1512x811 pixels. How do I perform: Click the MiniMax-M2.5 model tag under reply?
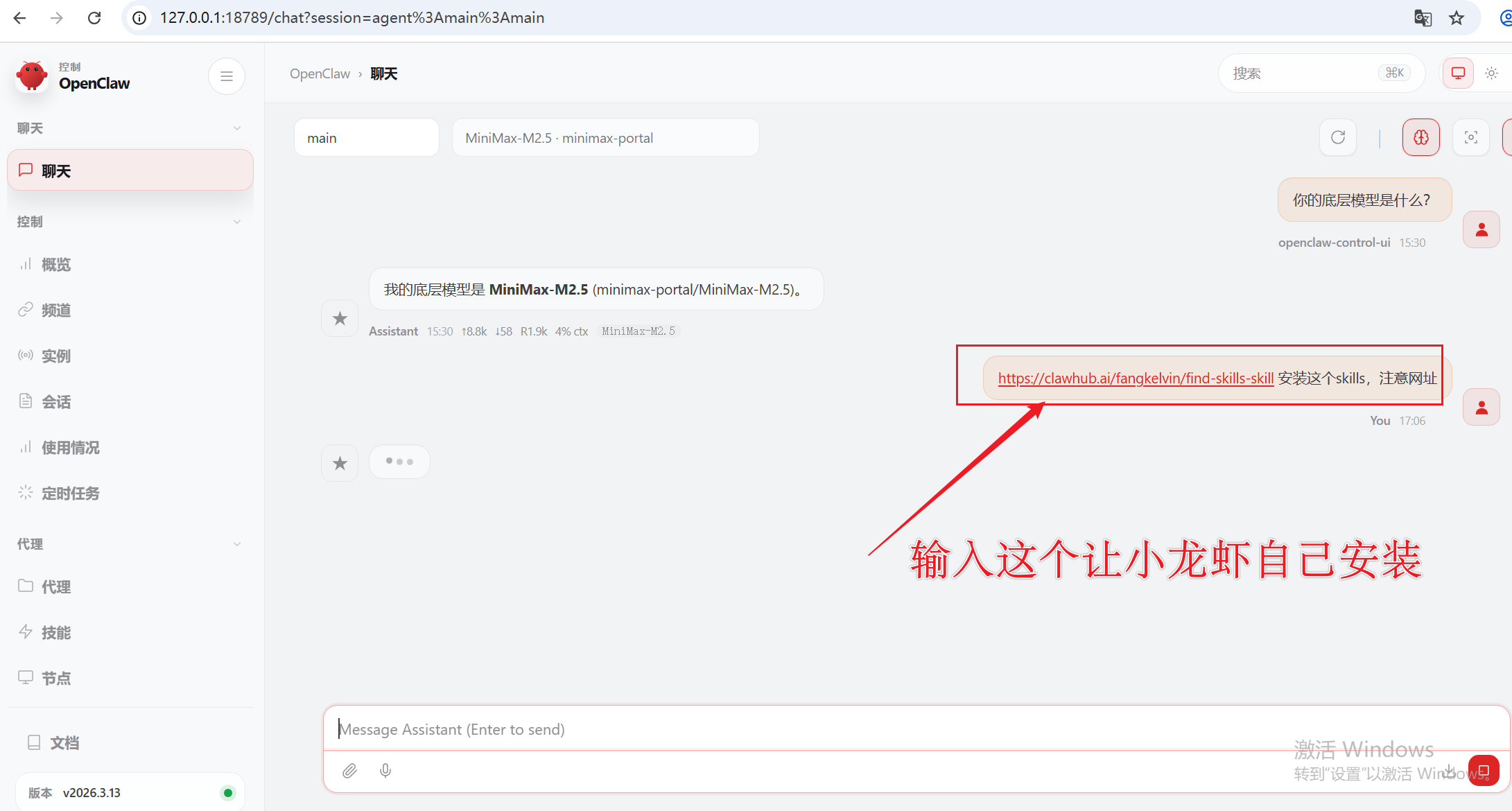[x=638, y=331]
